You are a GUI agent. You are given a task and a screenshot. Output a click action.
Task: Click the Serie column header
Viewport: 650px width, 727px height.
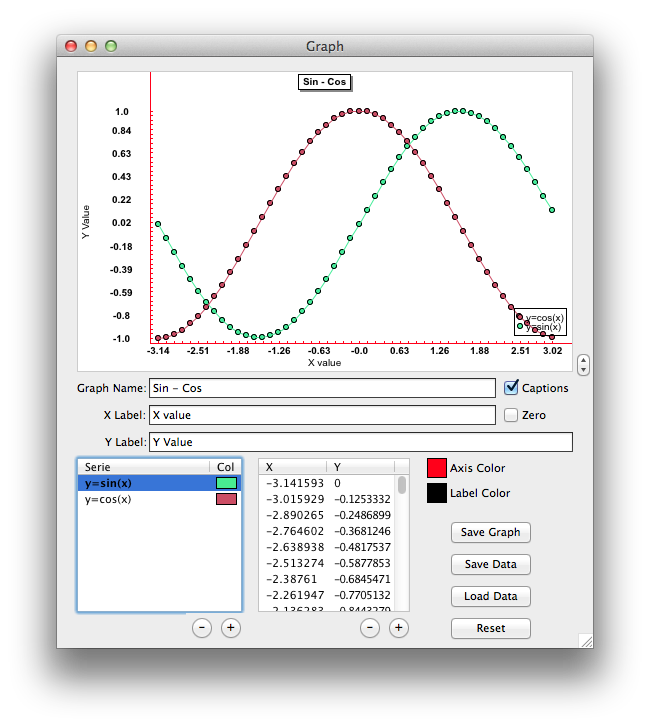click(x=144, y=467)
